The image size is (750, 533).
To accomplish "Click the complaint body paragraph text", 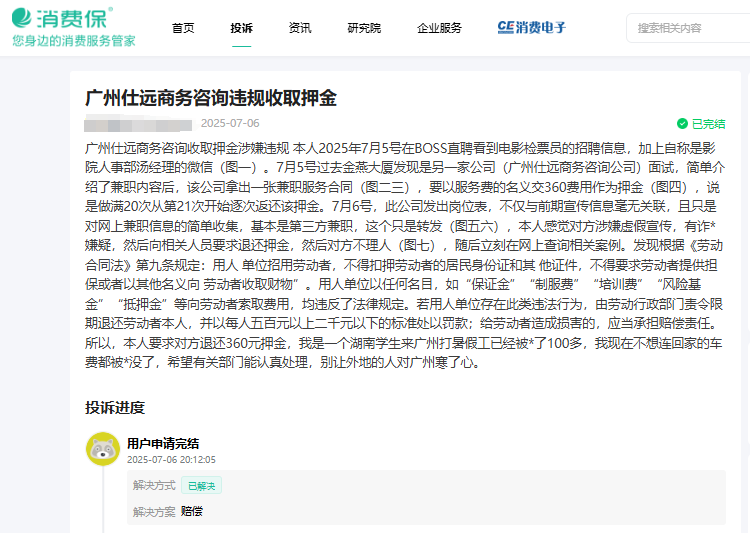I will pyautogui.click(x=405, y=255).
